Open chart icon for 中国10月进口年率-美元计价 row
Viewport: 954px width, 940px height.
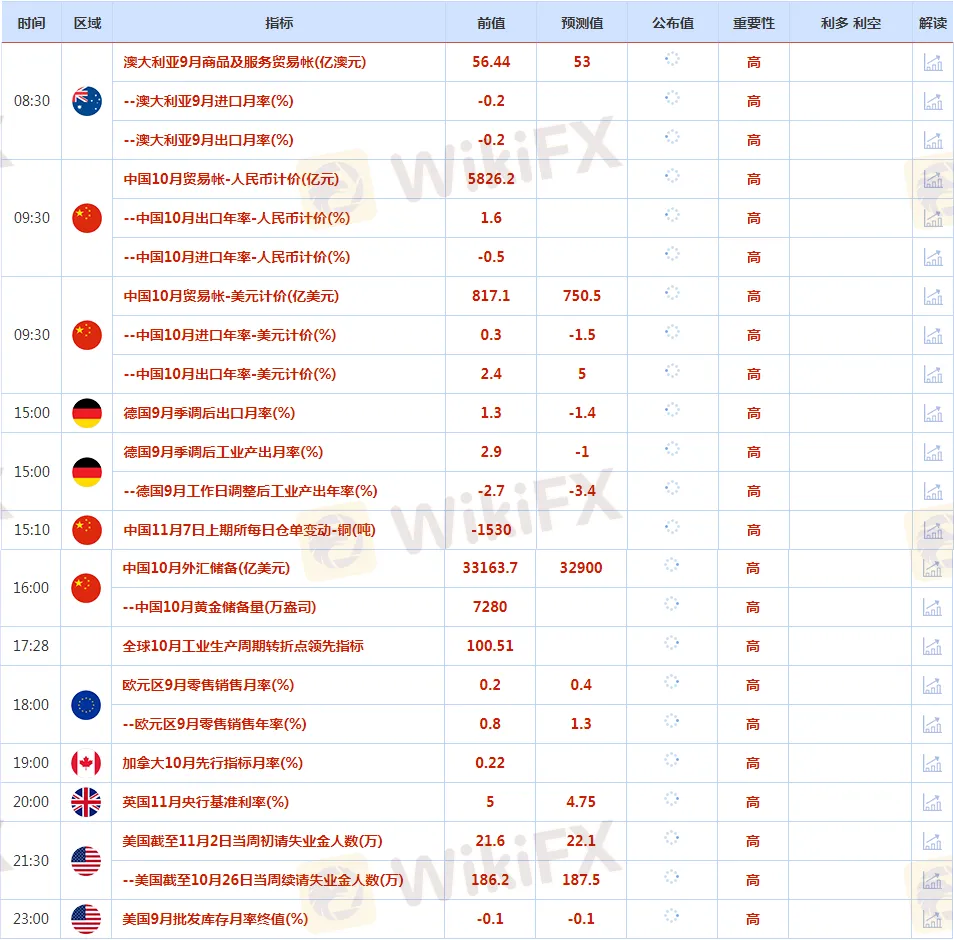point(933,335)
